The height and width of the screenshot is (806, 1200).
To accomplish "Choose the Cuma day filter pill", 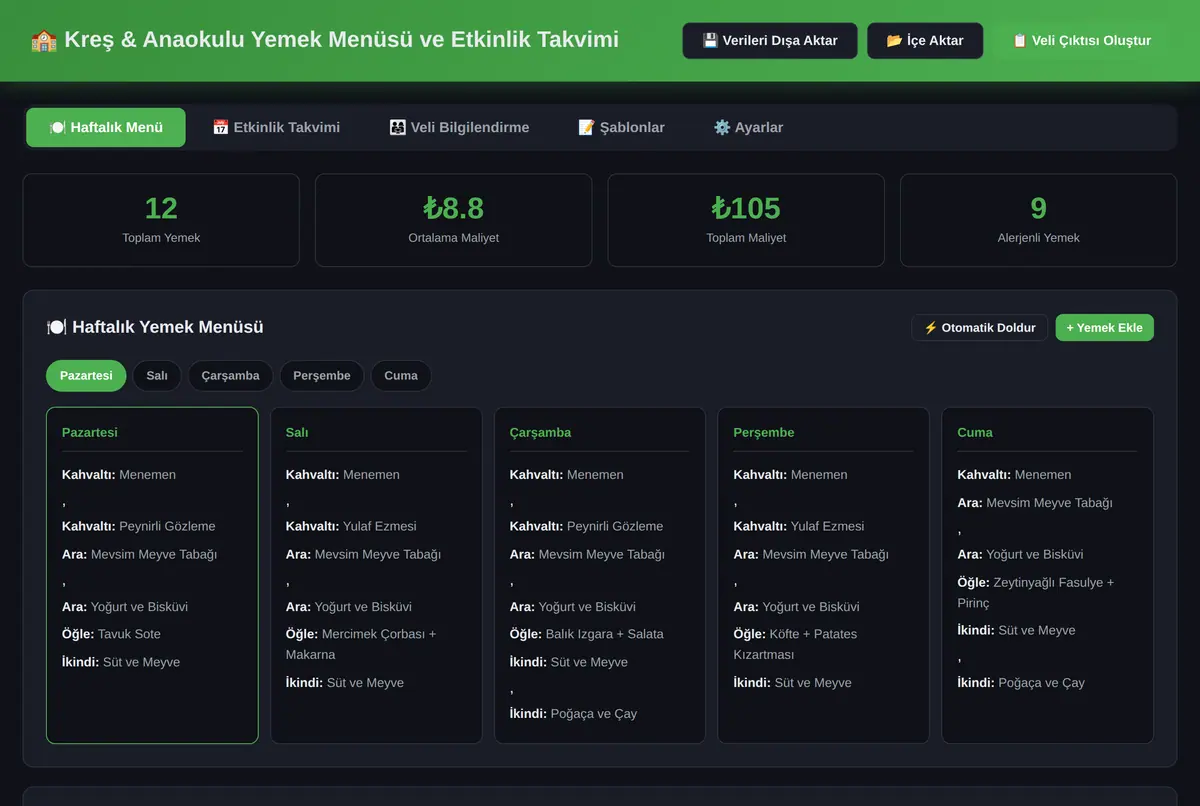I will (401, 375).
